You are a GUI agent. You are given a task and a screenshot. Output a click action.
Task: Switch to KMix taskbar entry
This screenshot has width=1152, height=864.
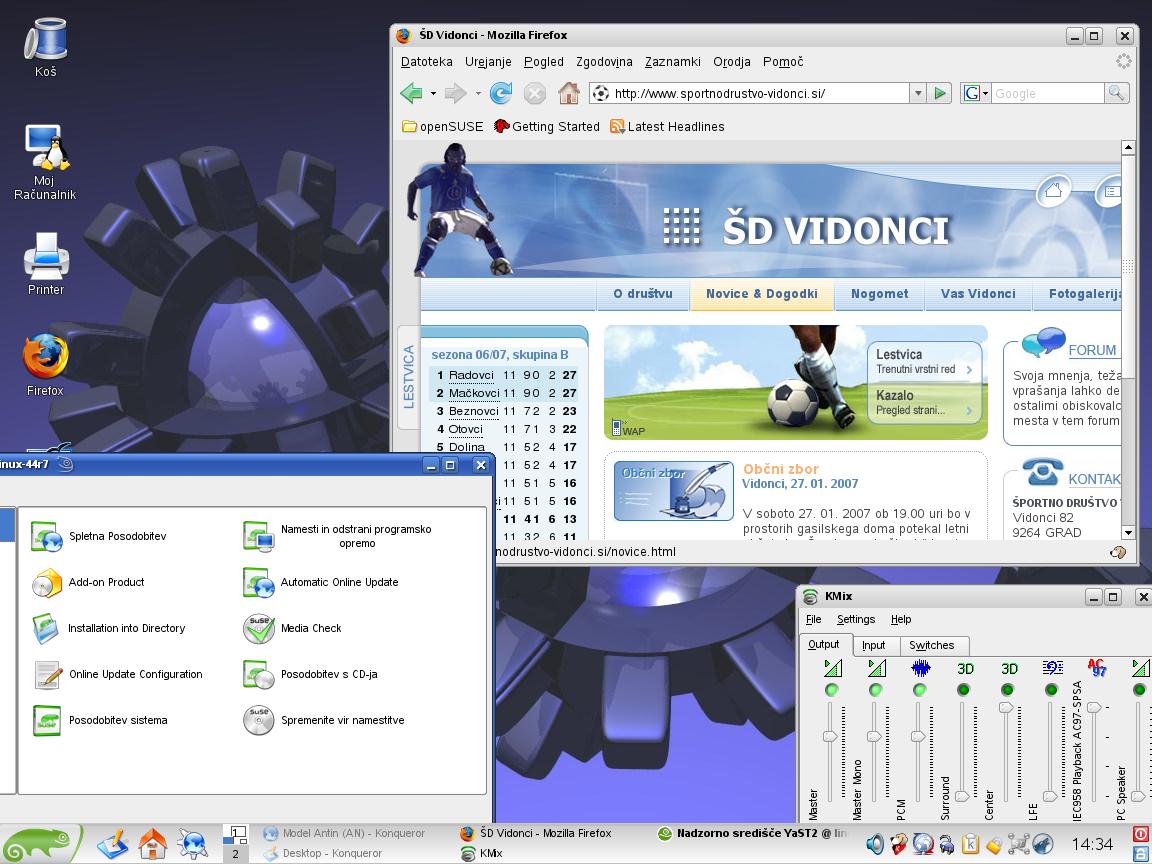pos(482,854)
